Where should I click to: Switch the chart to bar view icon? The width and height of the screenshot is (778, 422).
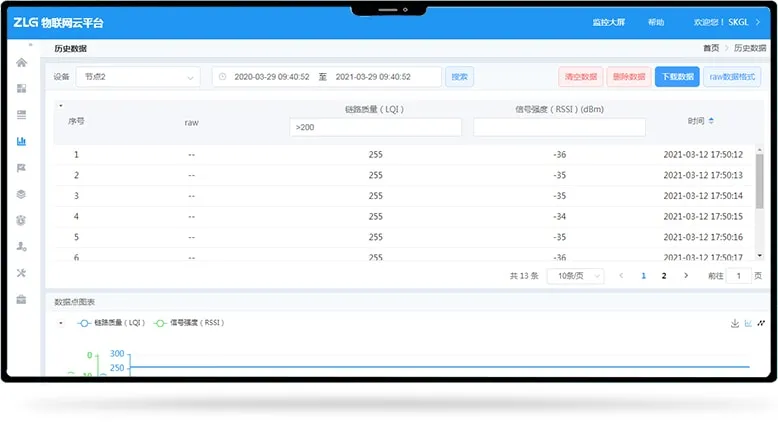tap(748, 323)
